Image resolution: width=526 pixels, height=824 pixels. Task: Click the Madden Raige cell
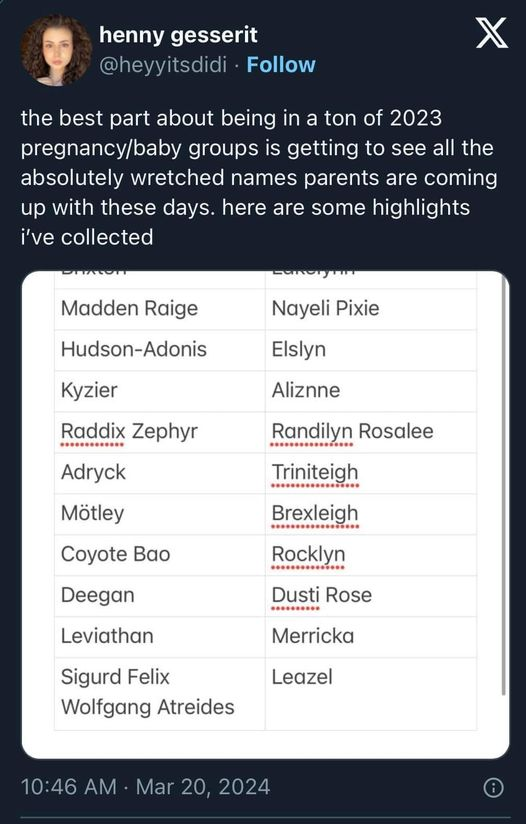160,309
